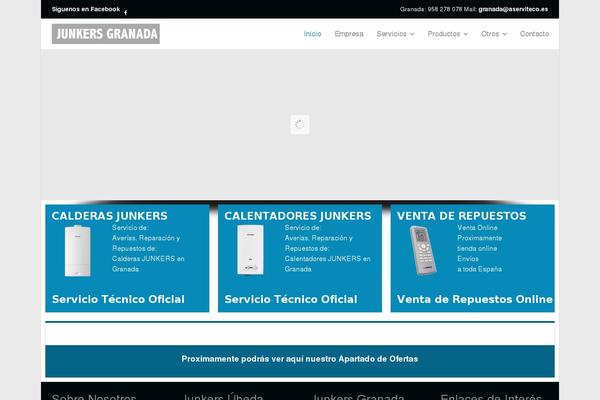Click the Calentadores Junkers heading
The image size is (600, 400).
click(x=298, y=216)
